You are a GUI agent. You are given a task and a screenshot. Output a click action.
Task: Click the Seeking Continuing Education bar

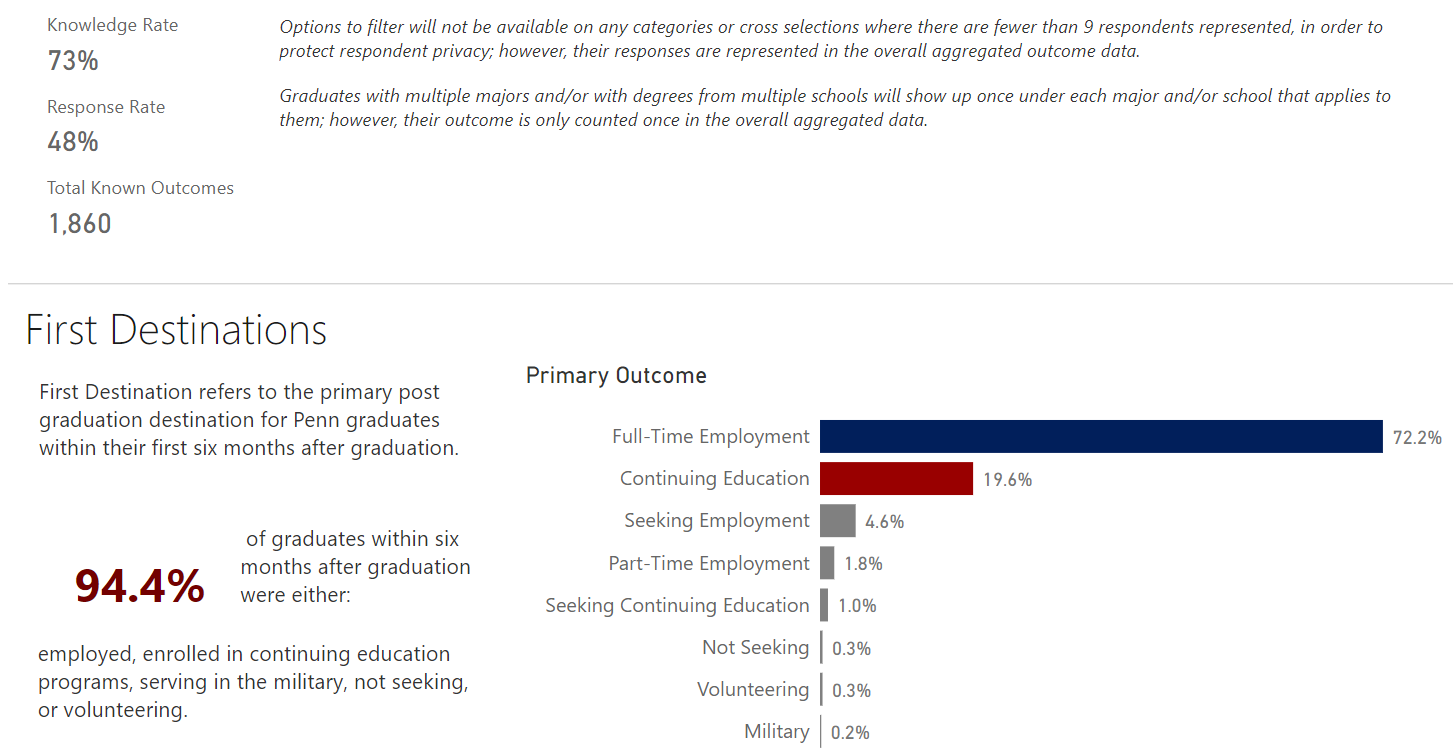[824, 605]
